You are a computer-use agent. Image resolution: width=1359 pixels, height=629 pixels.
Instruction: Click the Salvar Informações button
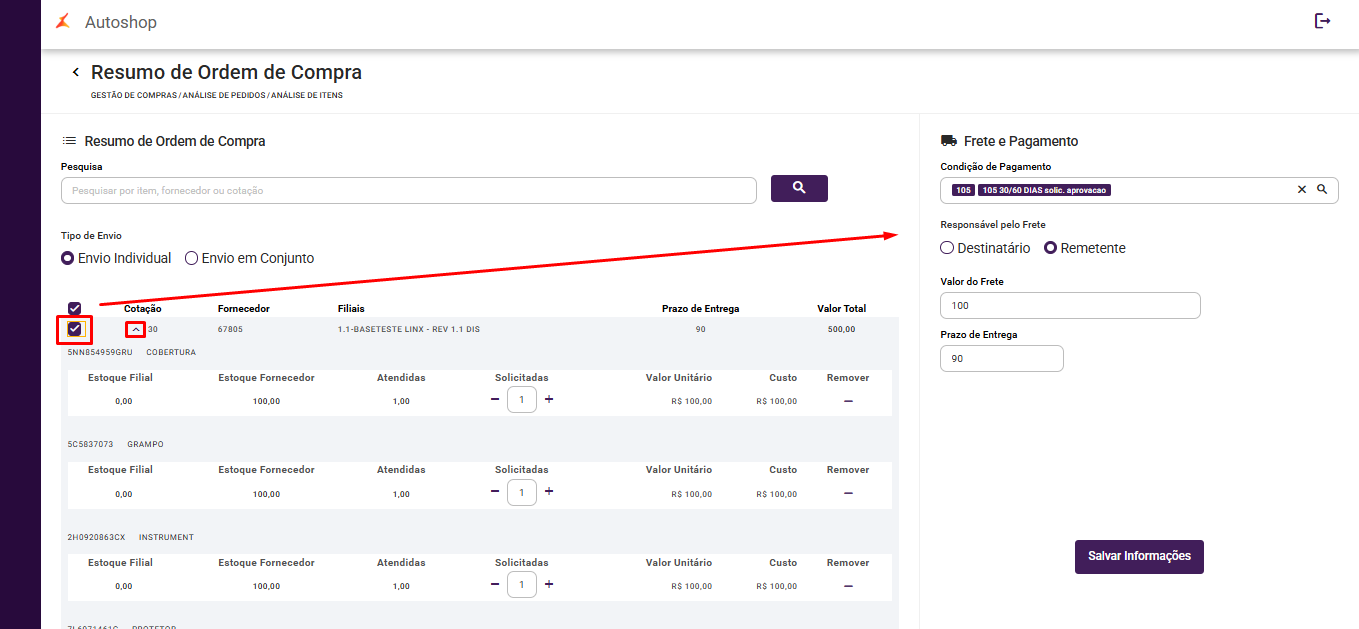[x=1139, y=557]
